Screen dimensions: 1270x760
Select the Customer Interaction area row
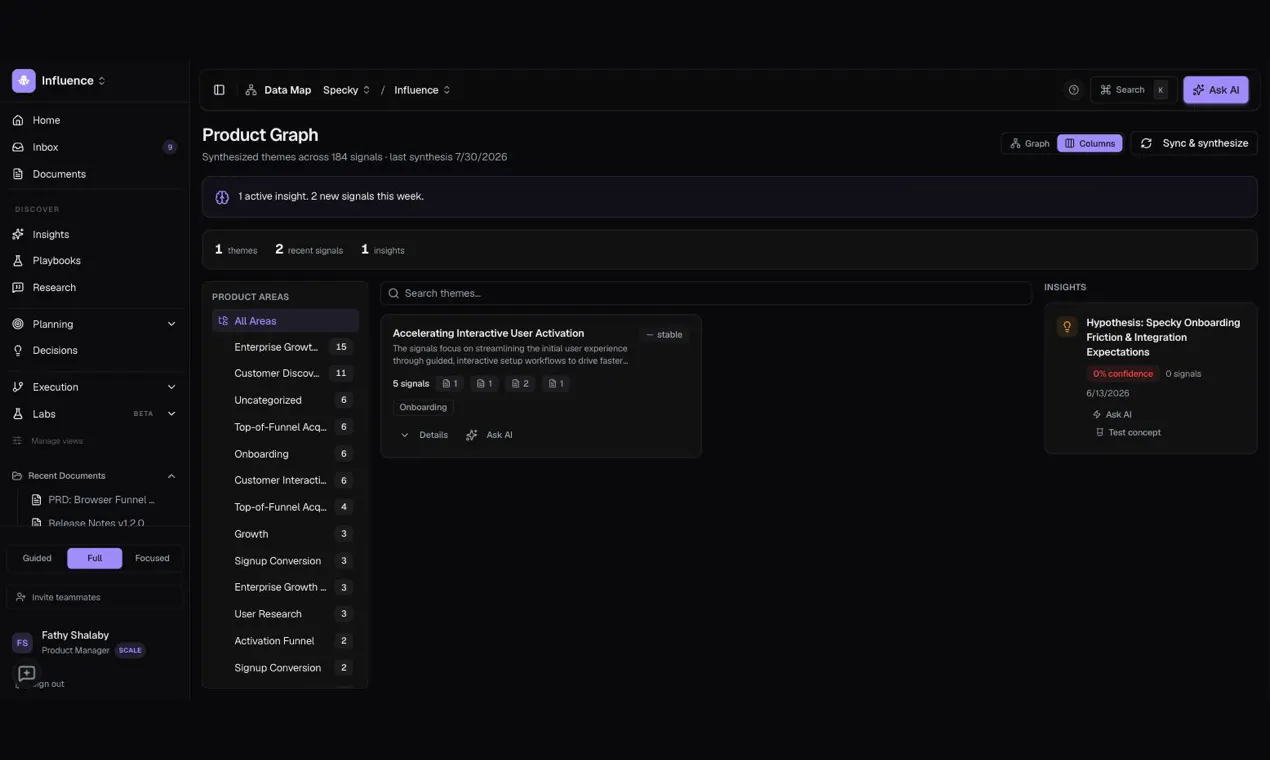pyautogui.click(x=285, y=480)
